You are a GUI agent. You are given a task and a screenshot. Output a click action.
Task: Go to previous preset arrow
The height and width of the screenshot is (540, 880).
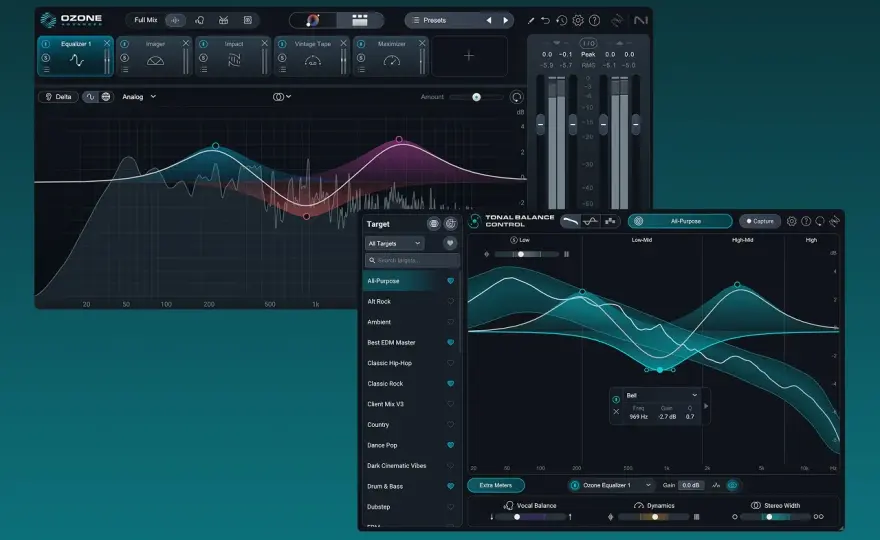tap(489, 20)
